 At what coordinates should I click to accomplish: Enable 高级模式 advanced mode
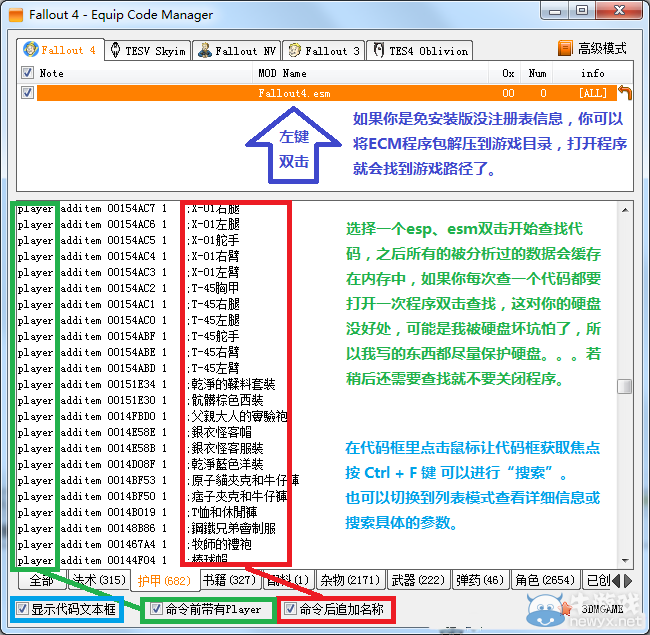[593, 48]
